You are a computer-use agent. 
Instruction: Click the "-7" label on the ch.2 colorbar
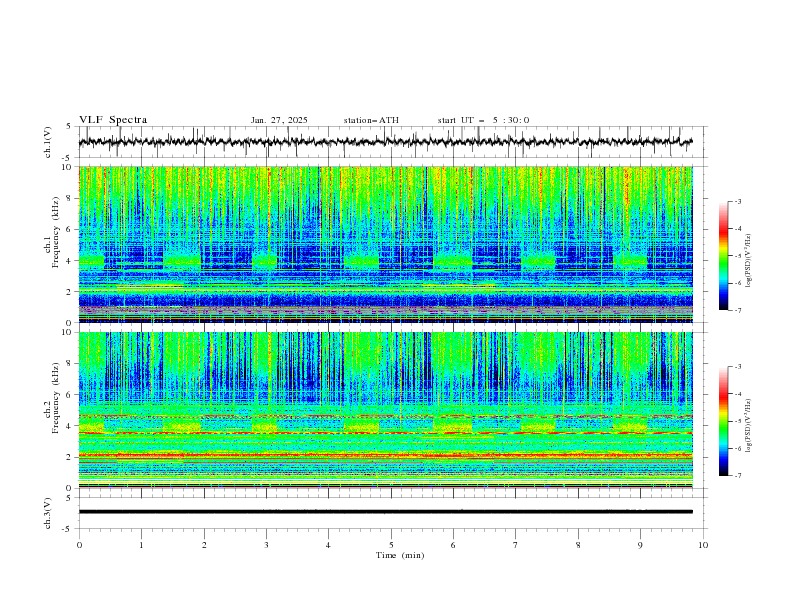click(x=737, y=476)
